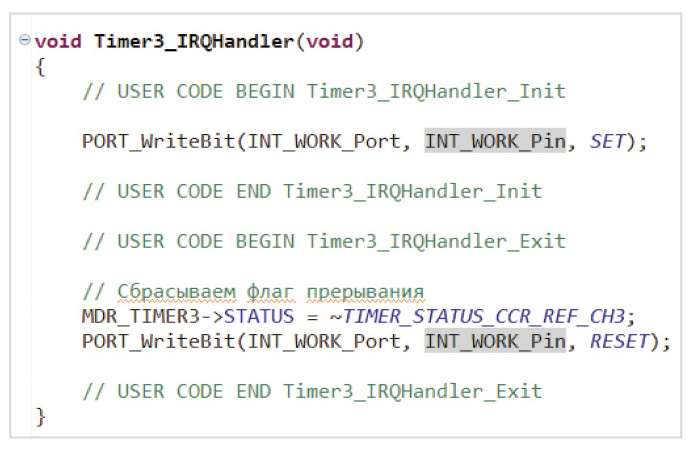
Task: Place cursor on opening curly brace
Action: (40, 67)
